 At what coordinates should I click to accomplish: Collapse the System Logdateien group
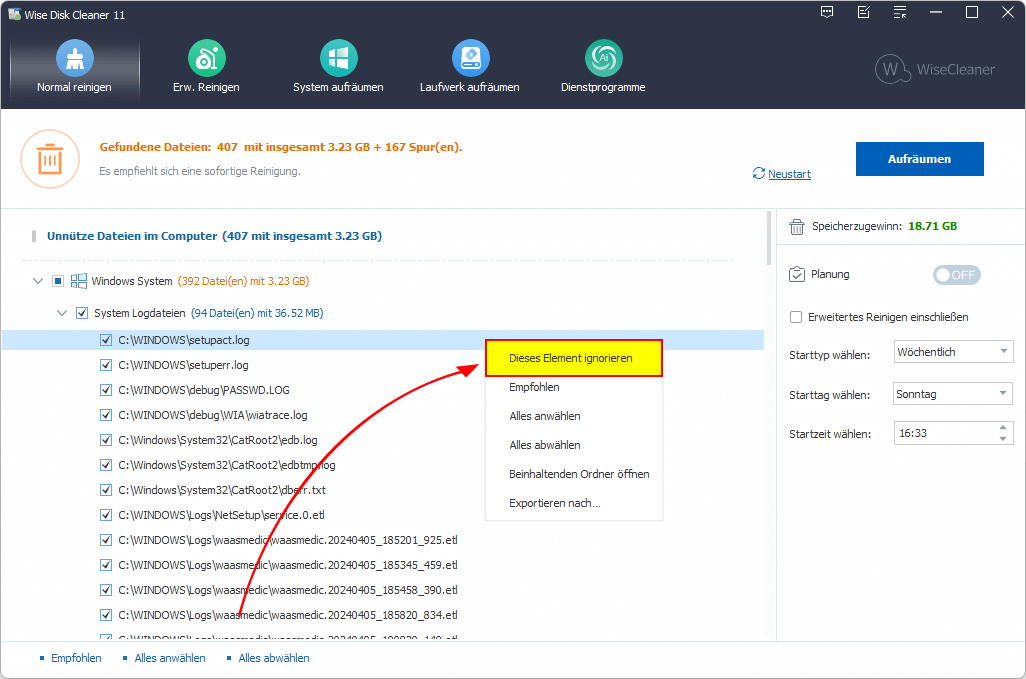click(x=62, y=313)
